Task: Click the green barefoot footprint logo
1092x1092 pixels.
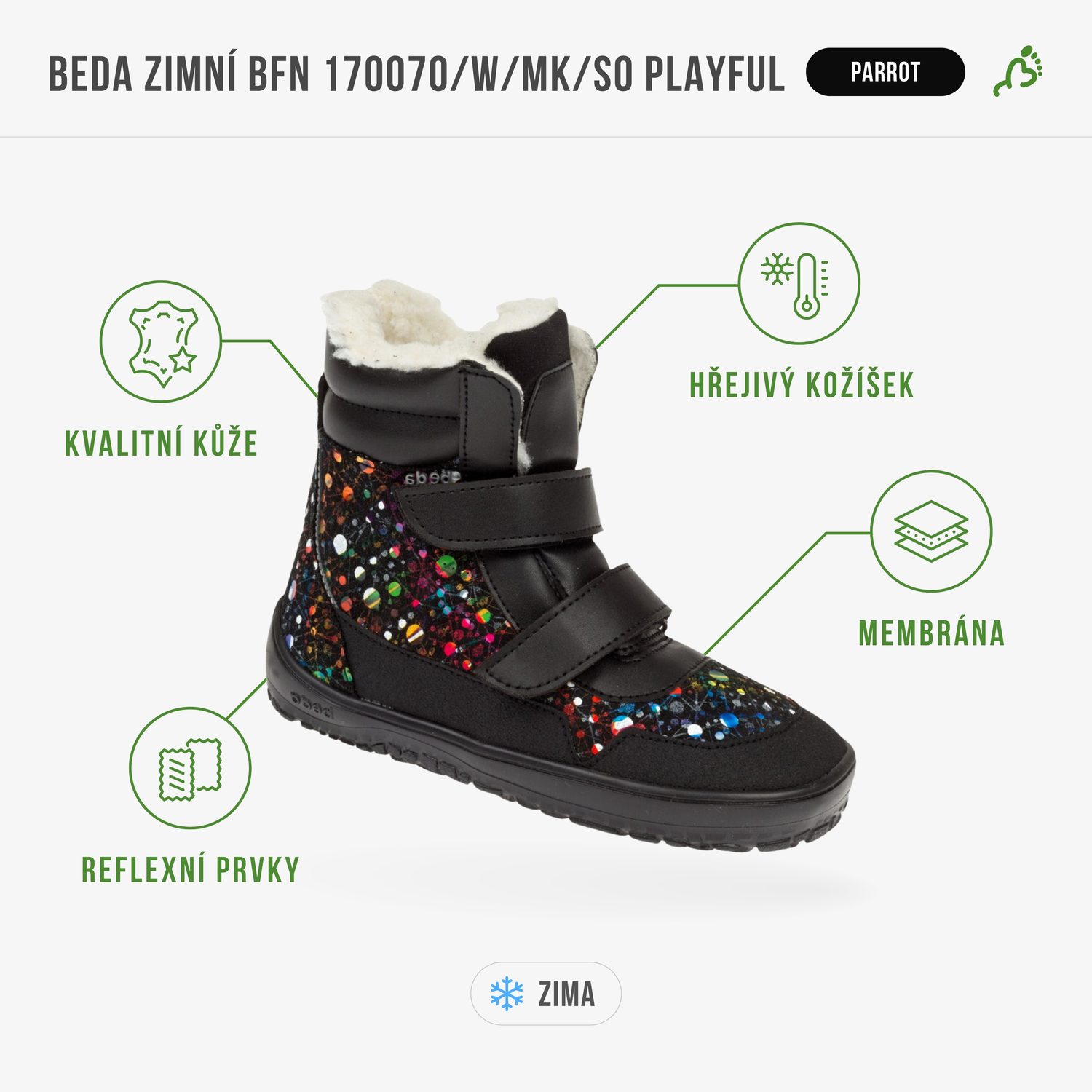Action: point(1018,71)
